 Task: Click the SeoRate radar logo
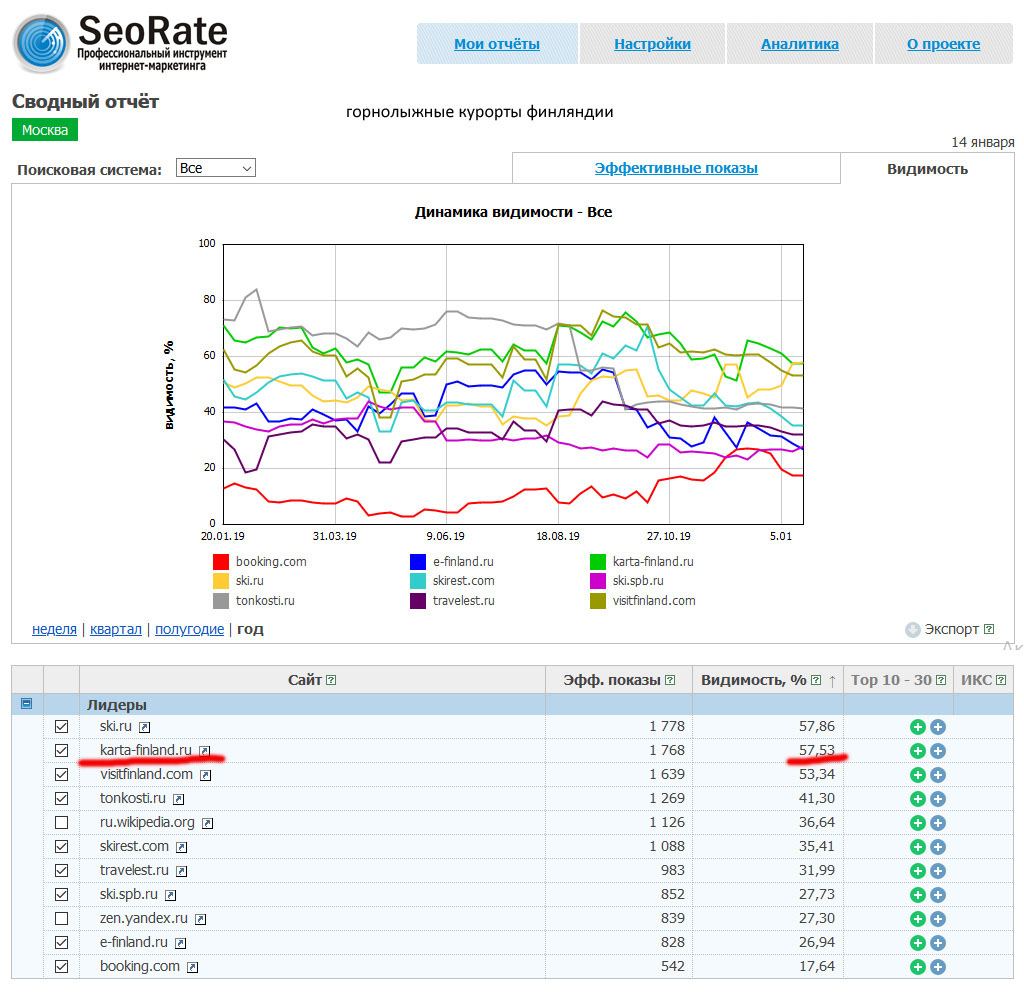coord(40,44)
